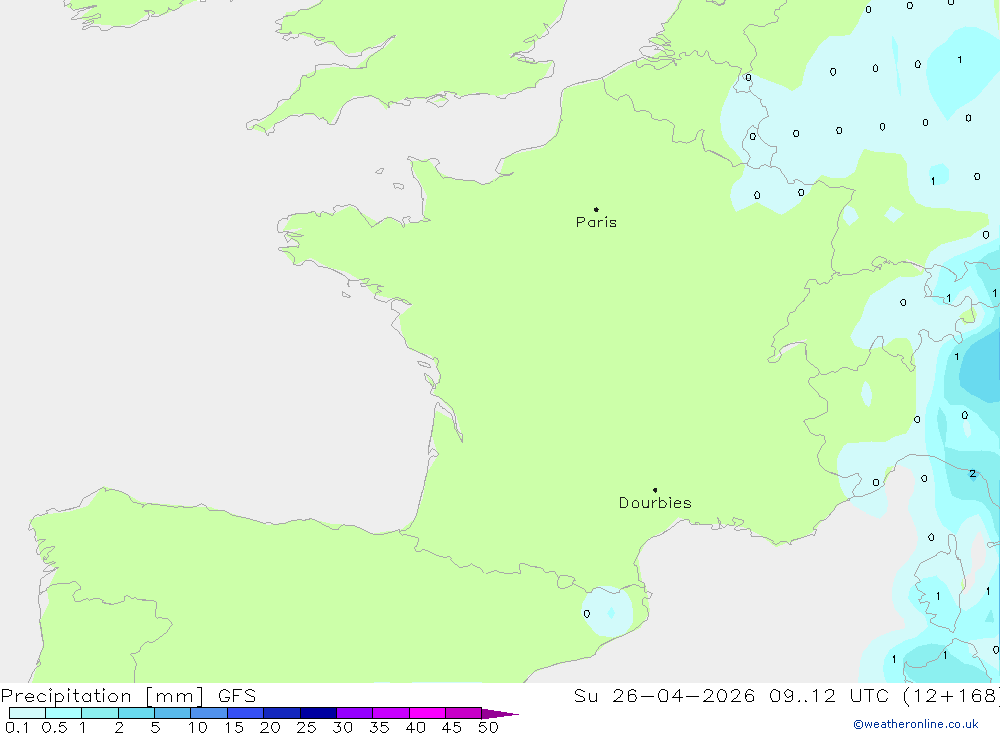The height and width of the screenshot is (733, 1000).
Task: Click the forecast date 'Su 26-04-2026'
Action: (x=664, y=696)
